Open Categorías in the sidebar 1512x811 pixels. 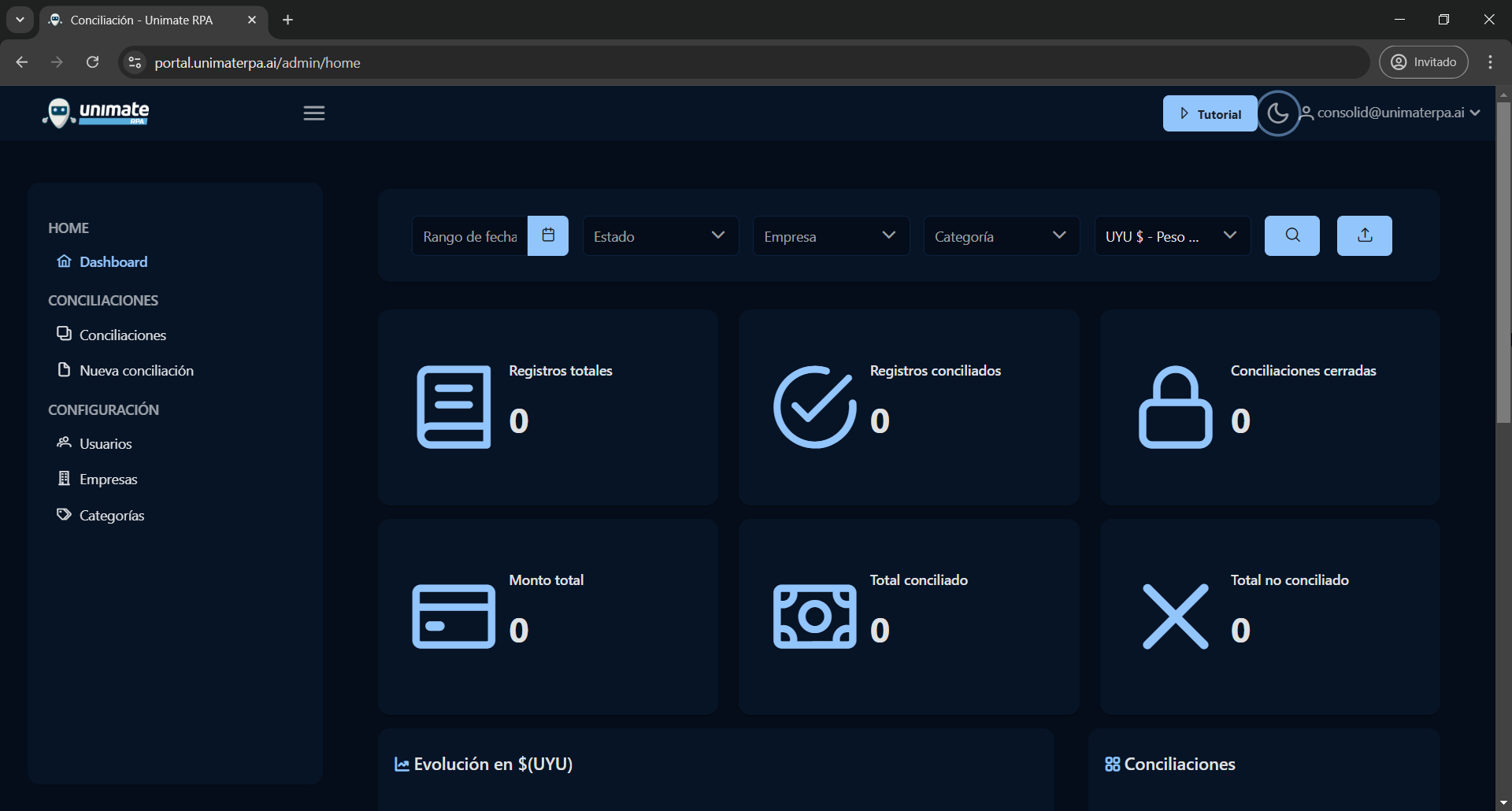click(101, 515)
